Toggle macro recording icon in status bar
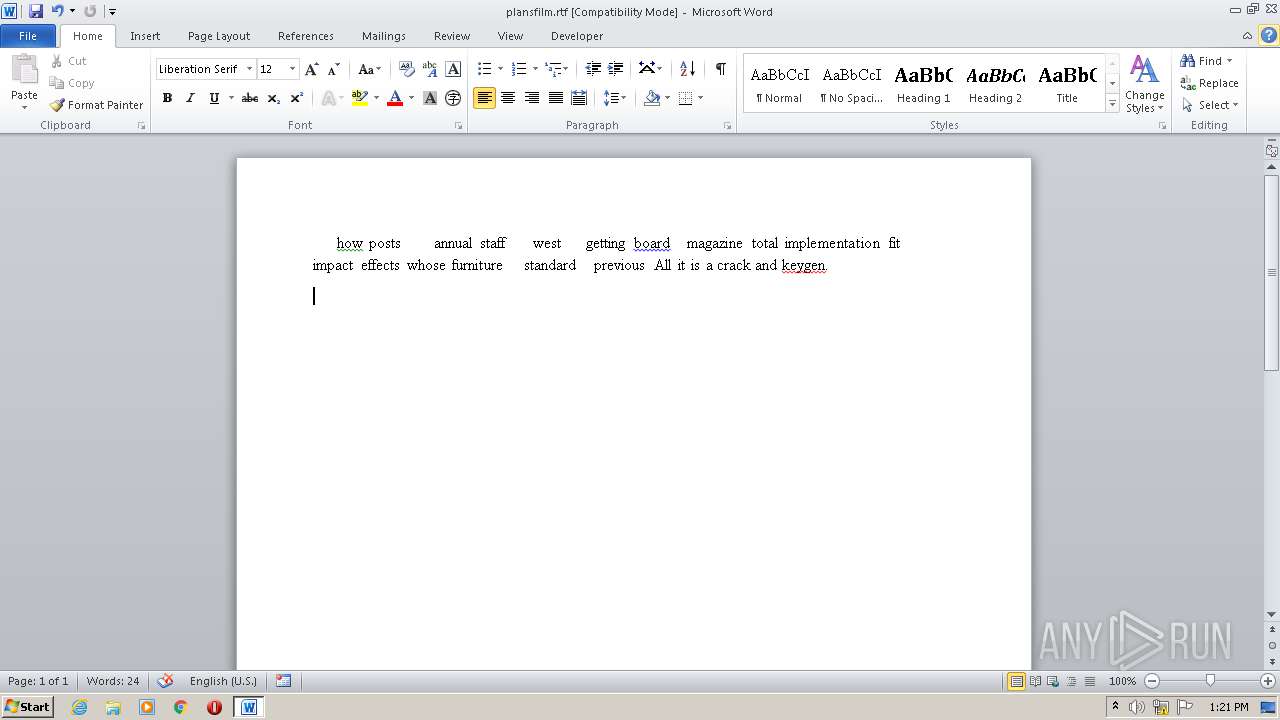Image resolution: width=1280 pixels, height=720 pixels. (283, 681)
